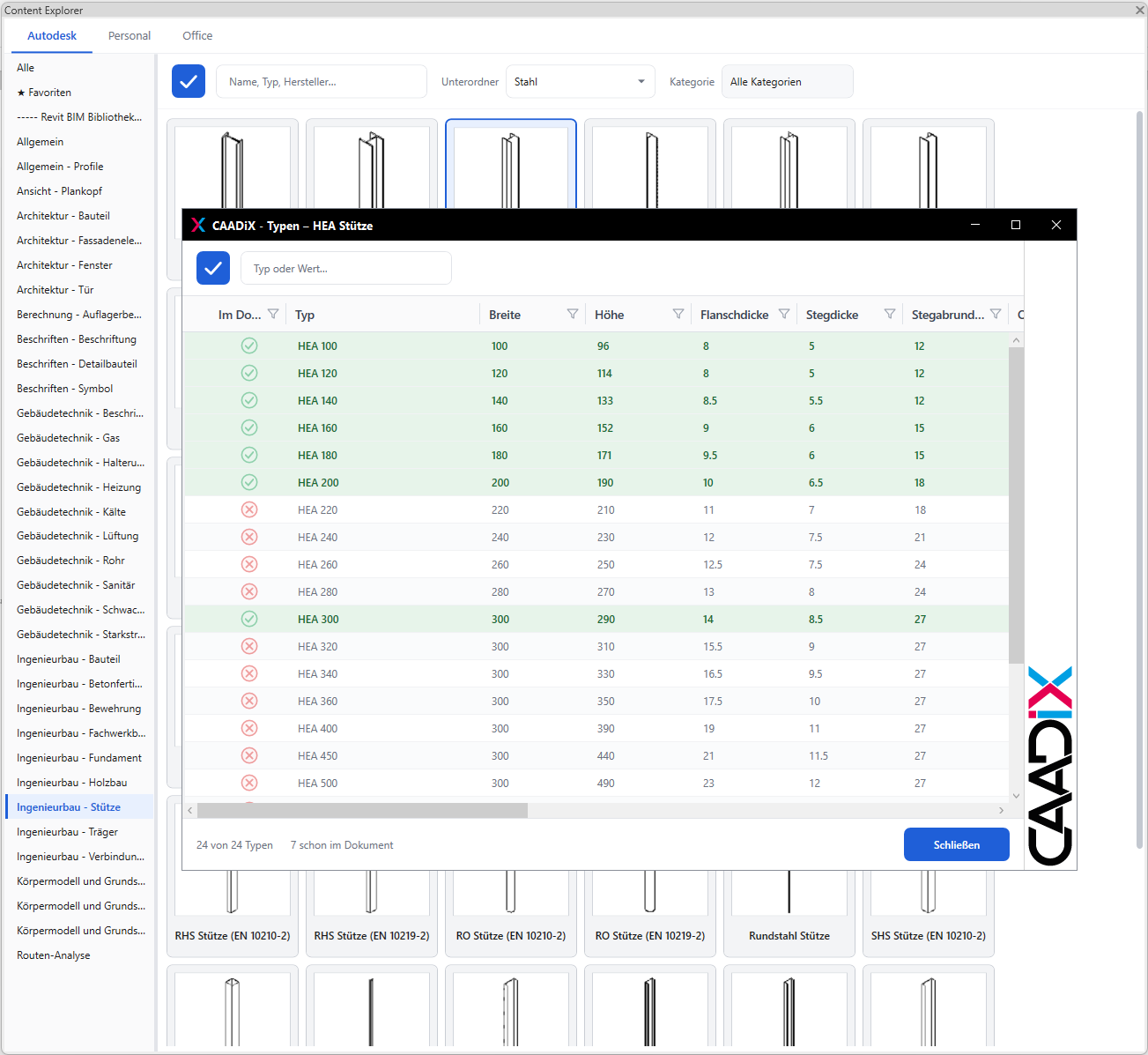
Task: Open Architektur - Fenster category
Action: point(79,265)
